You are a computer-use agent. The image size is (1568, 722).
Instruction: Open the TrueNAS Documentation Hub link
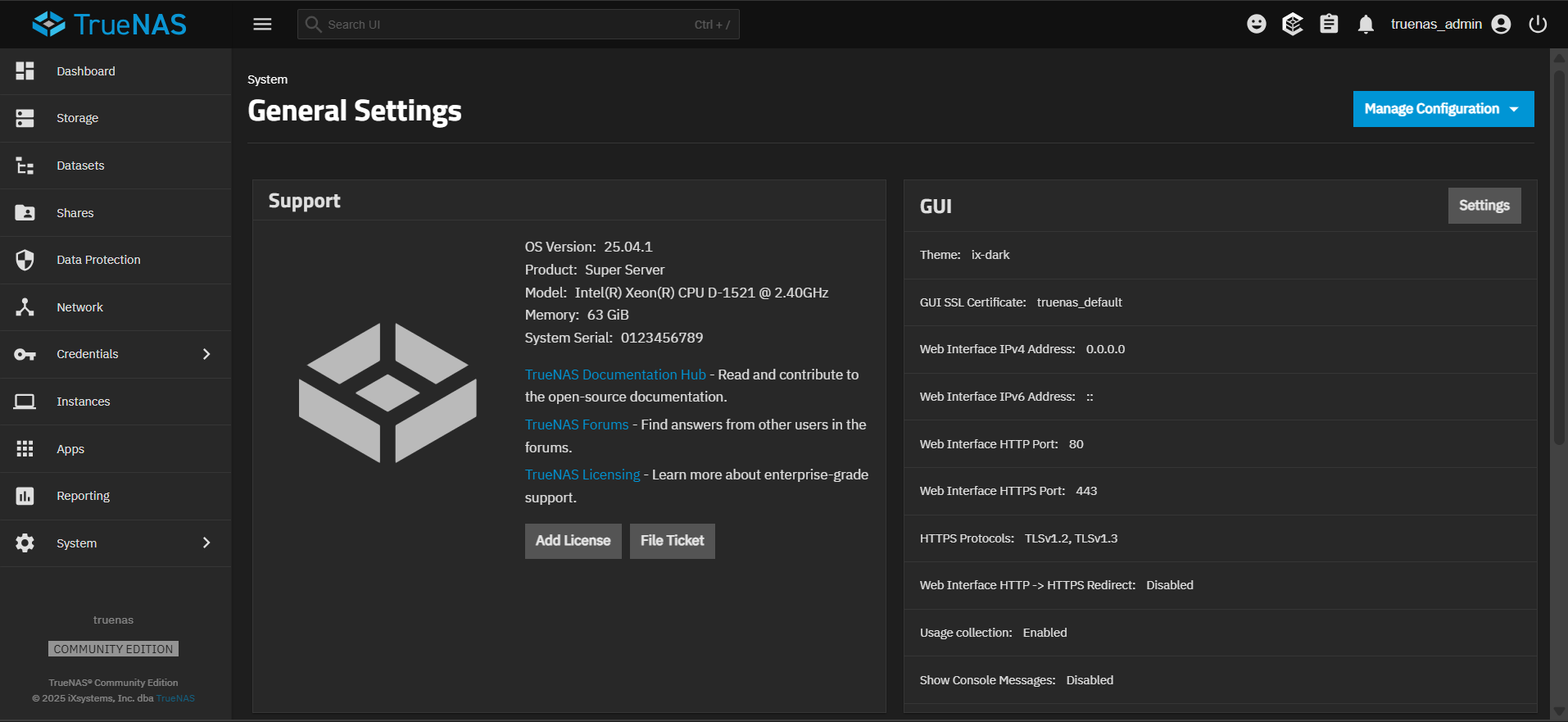615,375
